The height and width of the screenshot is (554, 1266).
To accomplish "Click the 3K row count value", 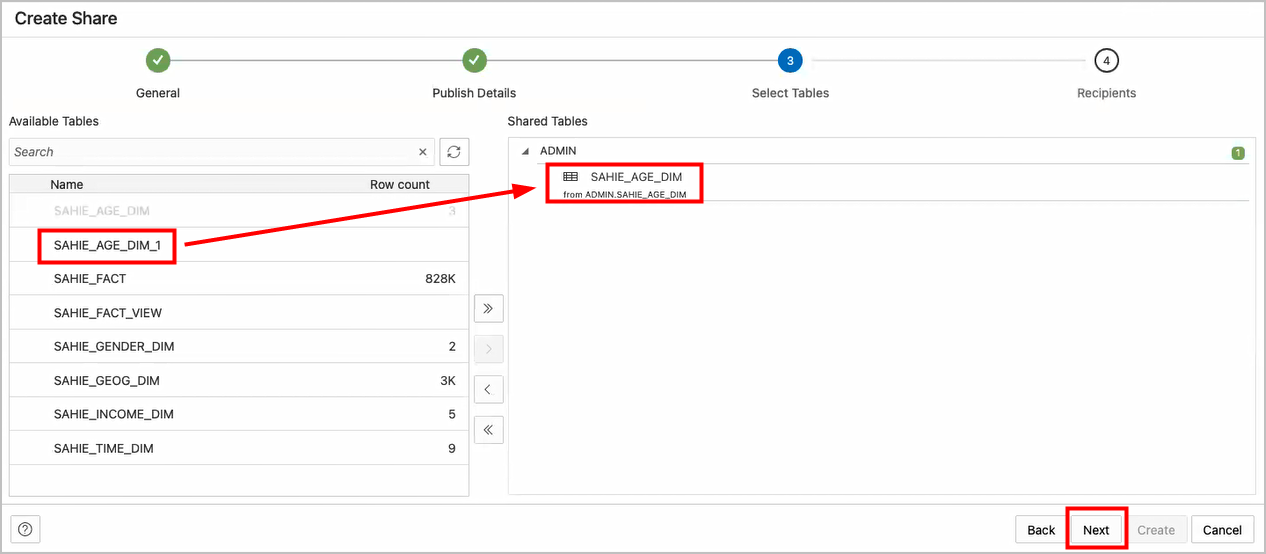I will click(x=448, y=381).
